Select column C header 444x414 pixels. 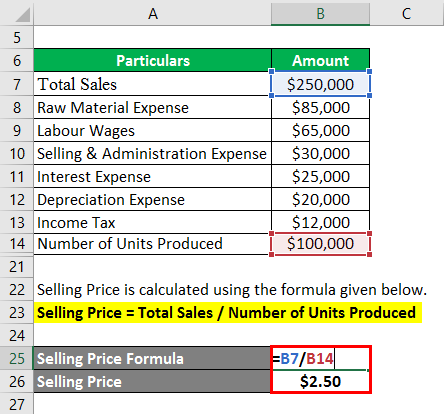click(407, 14)
